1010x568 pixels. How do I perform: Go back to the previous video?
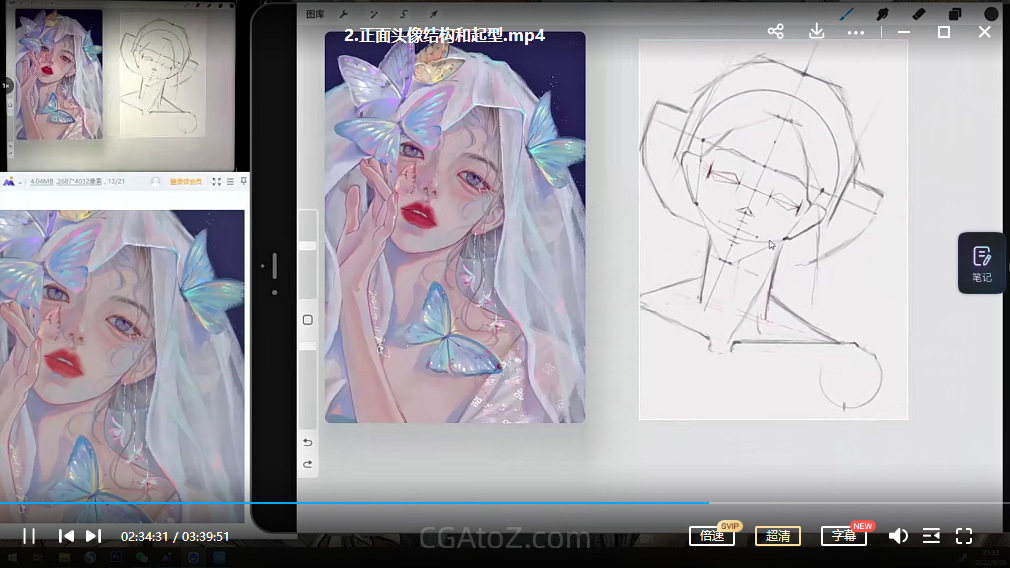(66, 536)
